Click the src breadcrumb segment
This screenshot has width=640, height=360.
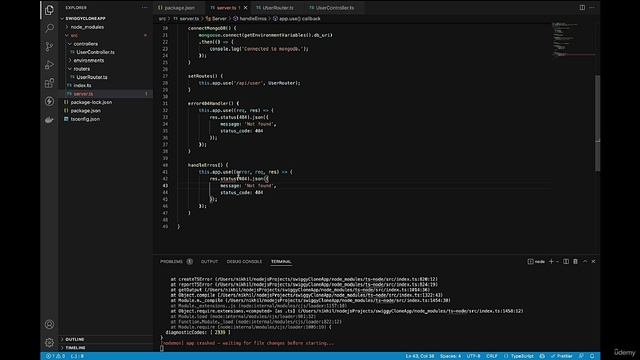(x=162, y=19)
